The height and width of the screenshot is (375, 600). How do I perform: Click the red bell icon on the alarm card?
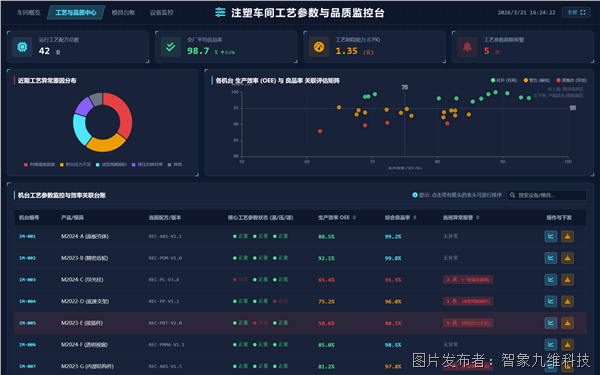tap(467, 47)
